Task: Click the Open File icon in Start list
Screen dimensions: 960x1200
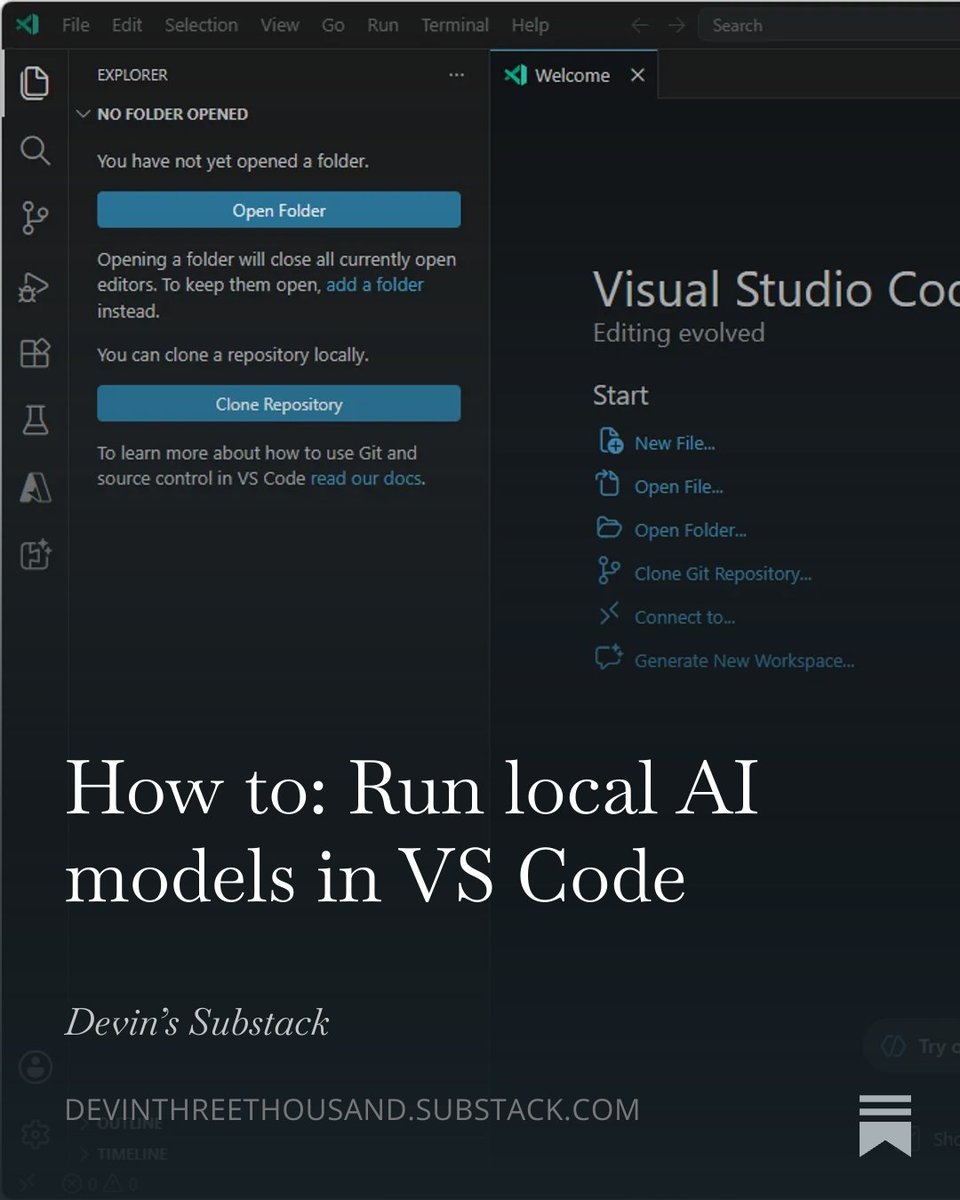Action: click(609, 484)
